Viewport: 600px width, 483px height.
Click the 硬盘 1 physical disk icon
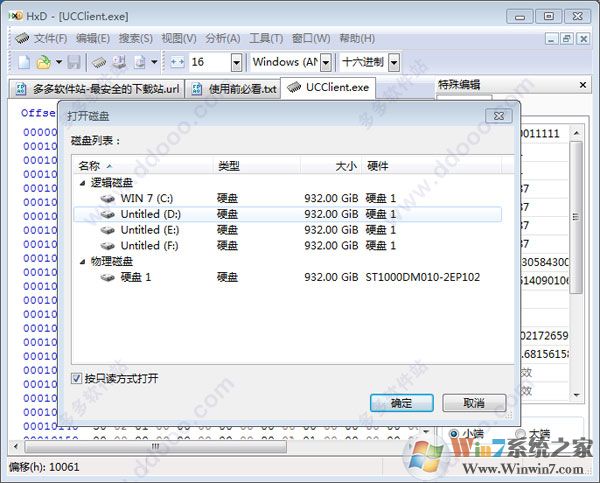pyautogui.click(x=108, y=277)
